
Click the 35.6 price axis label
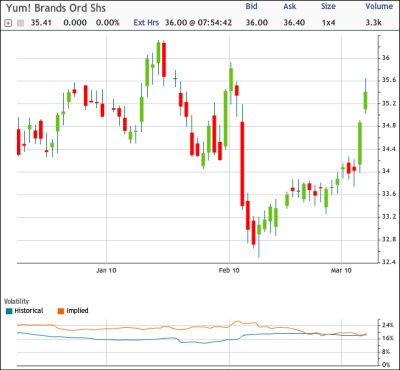tap(389, 80)
